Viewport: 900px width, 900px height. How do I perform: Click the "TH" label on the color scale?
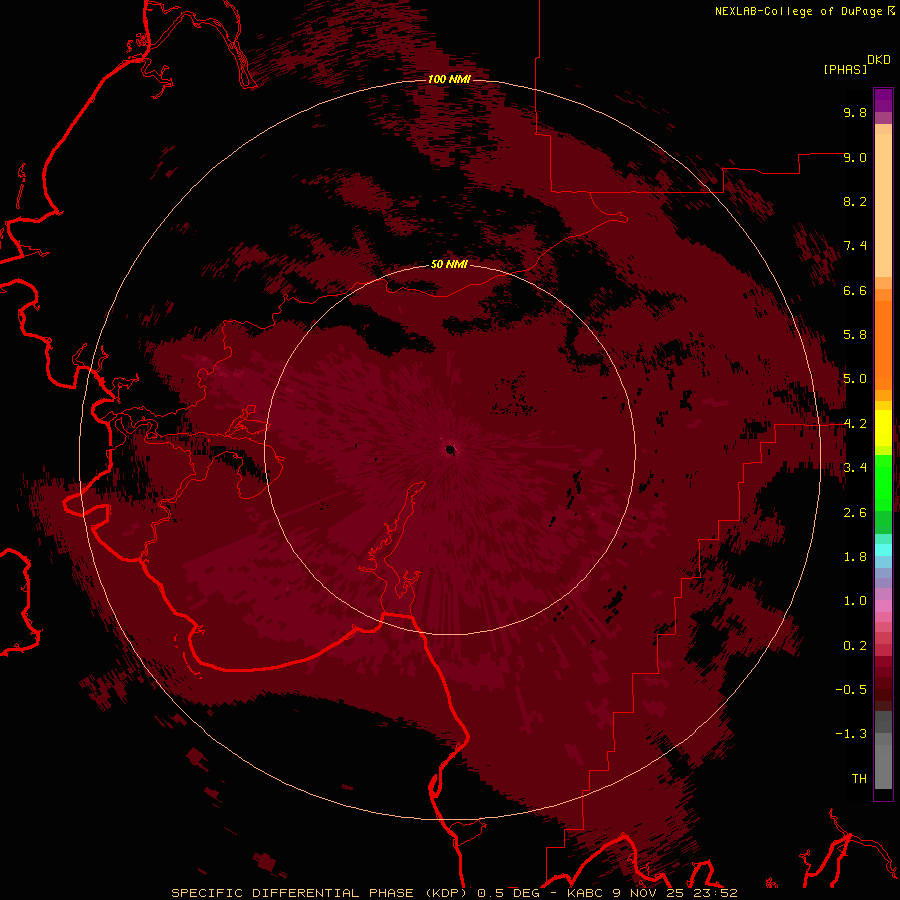click(859, 779)
